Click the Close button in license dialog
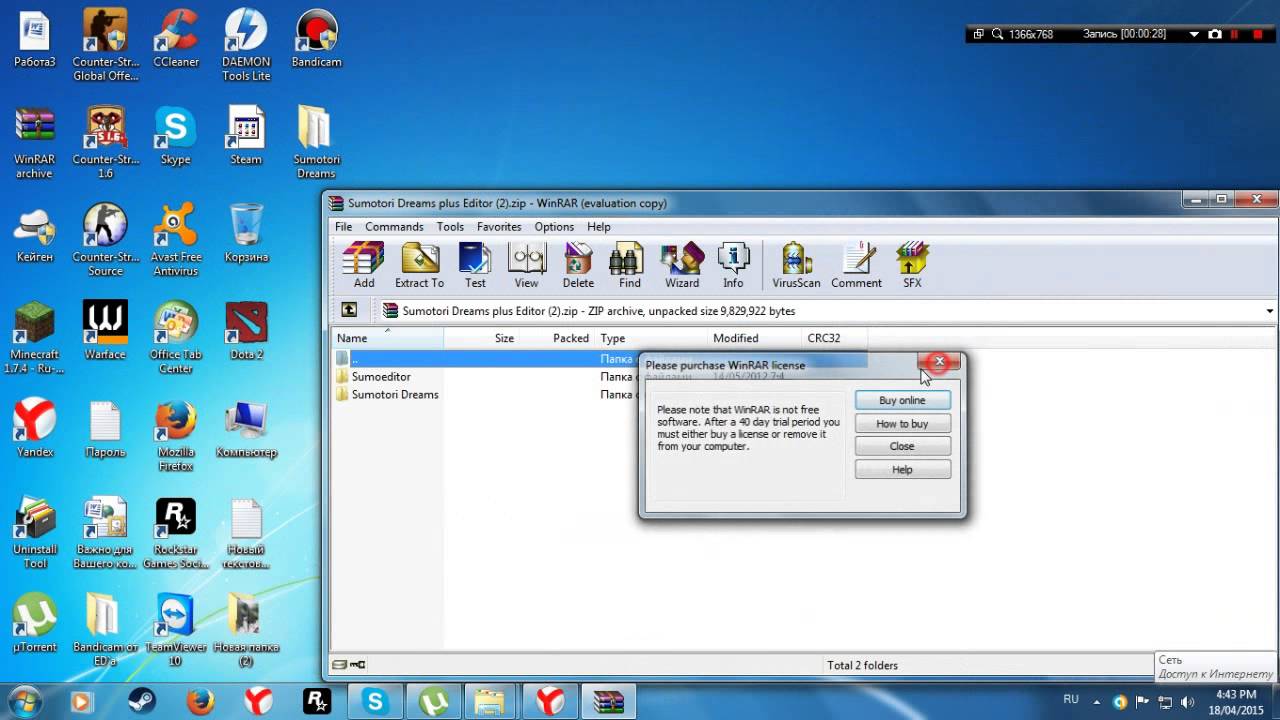 coord(902,446)
